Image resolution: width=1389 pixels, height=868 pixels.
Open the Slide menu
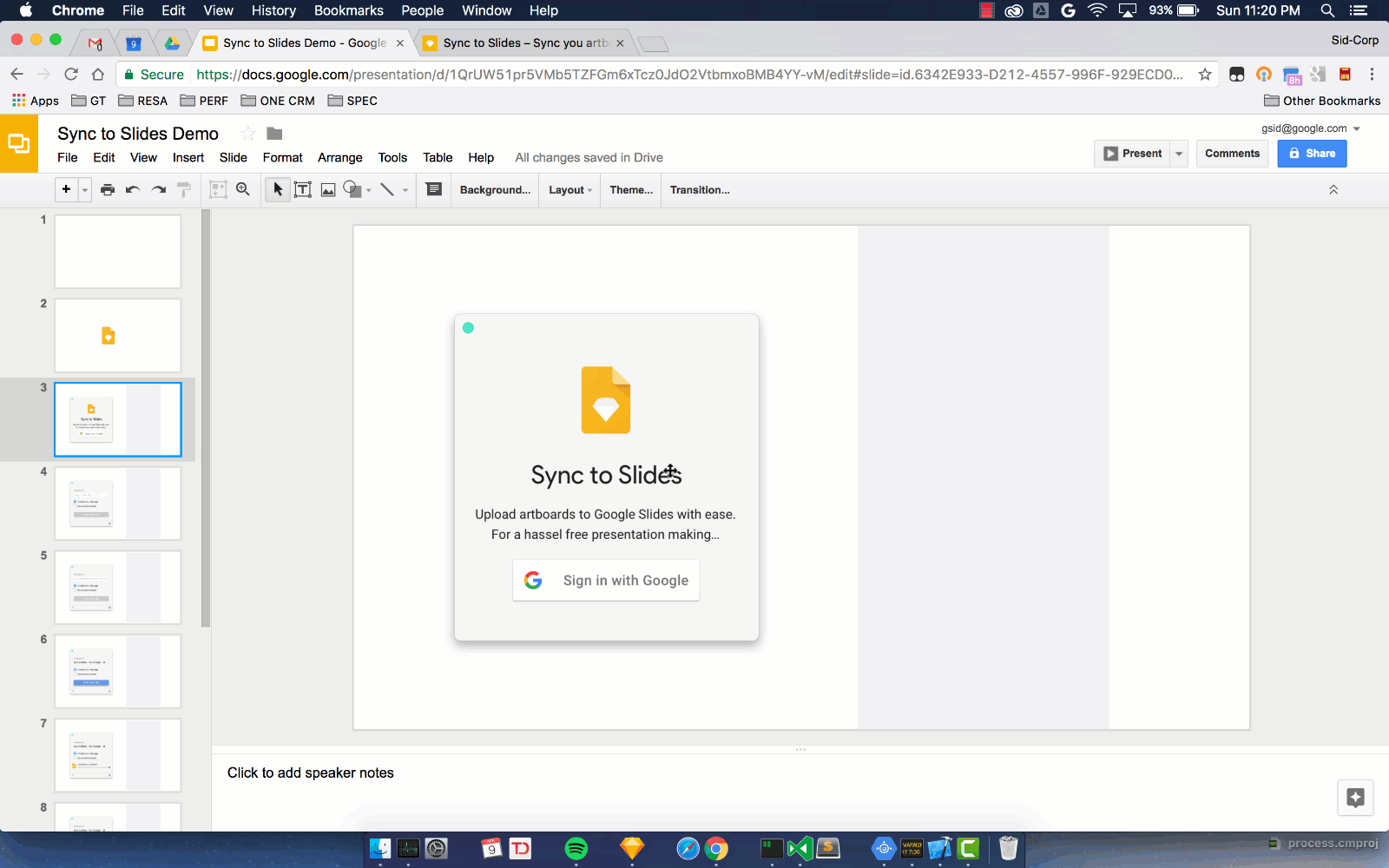click(233, 157)
